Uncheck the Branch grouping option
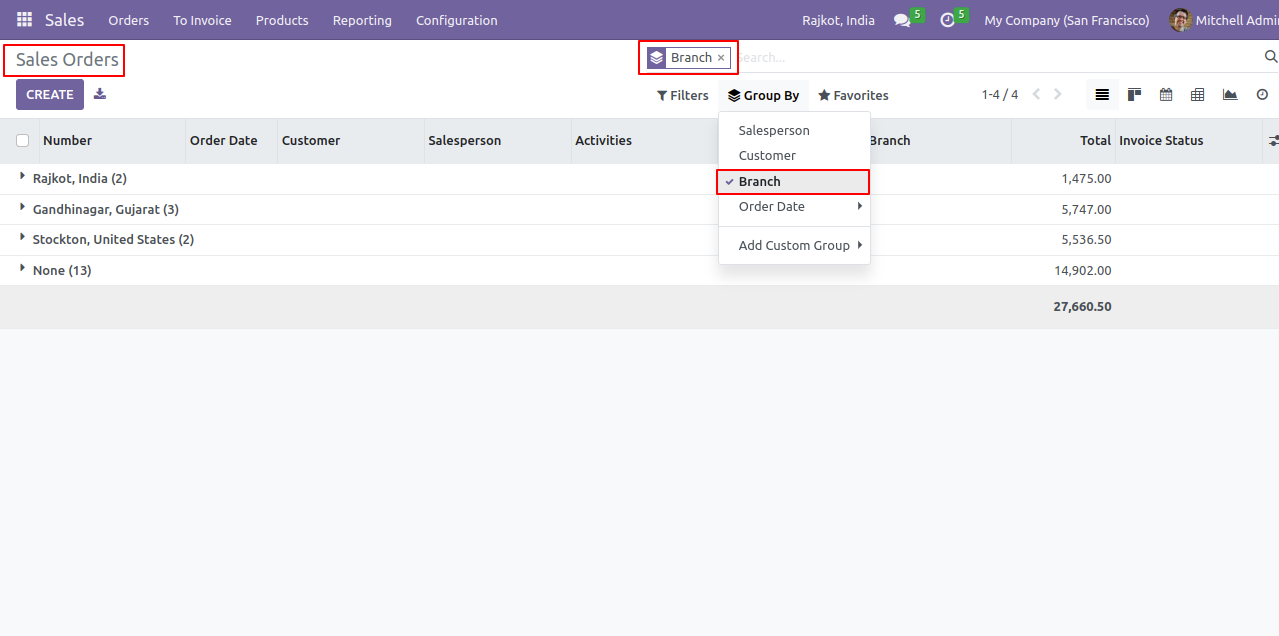The image size is (1279, 636). point(794,182)
